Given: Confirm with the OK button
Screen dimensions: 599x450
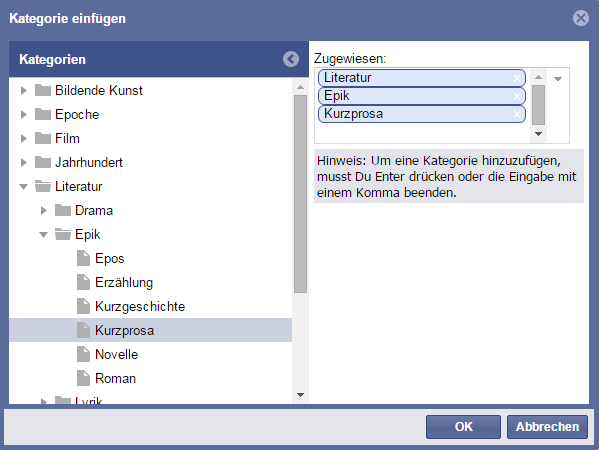Looking at the screenshot, I should [463, 427].
